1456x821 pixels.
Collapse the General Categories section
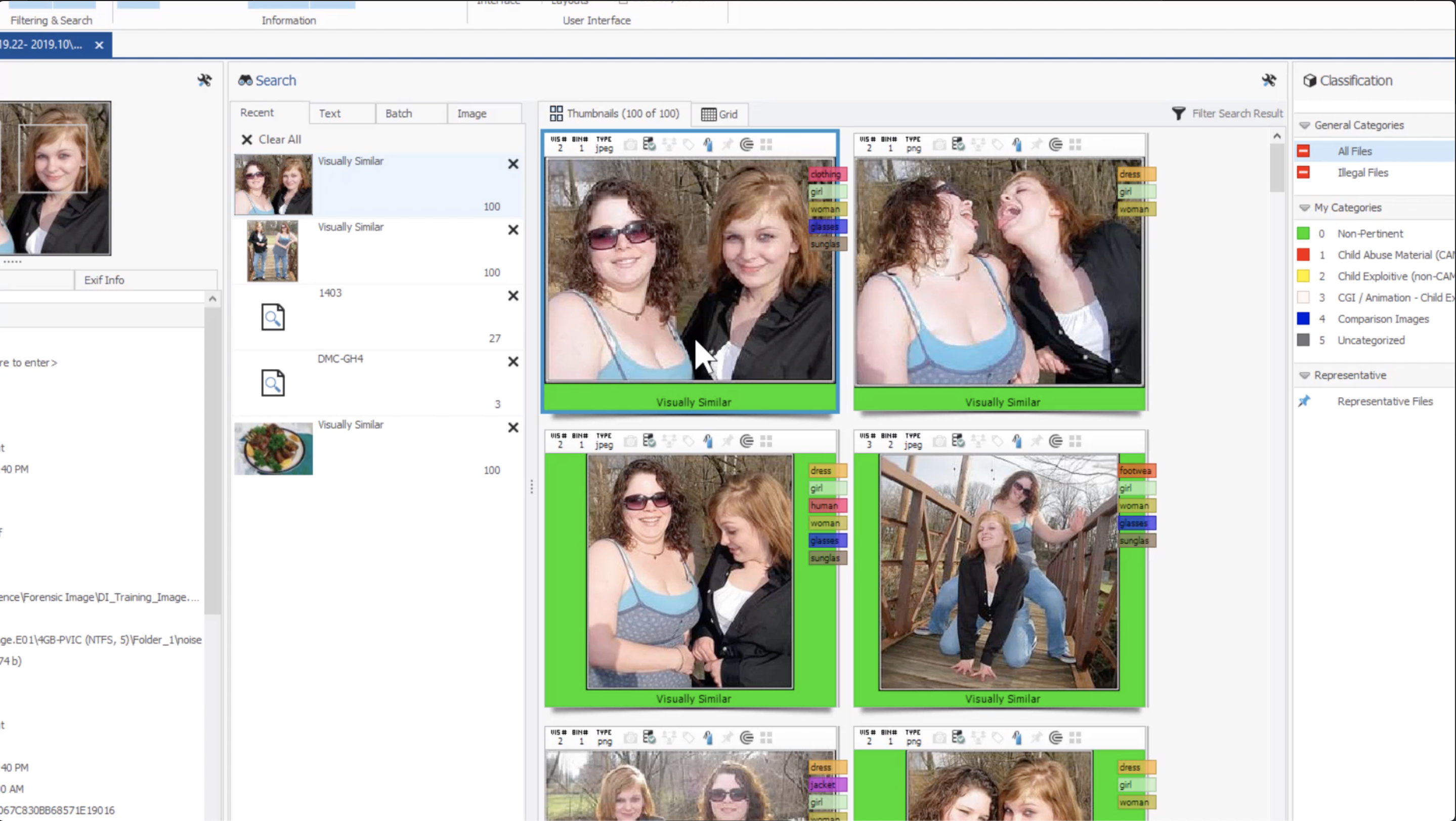(x=1305, y=126)
